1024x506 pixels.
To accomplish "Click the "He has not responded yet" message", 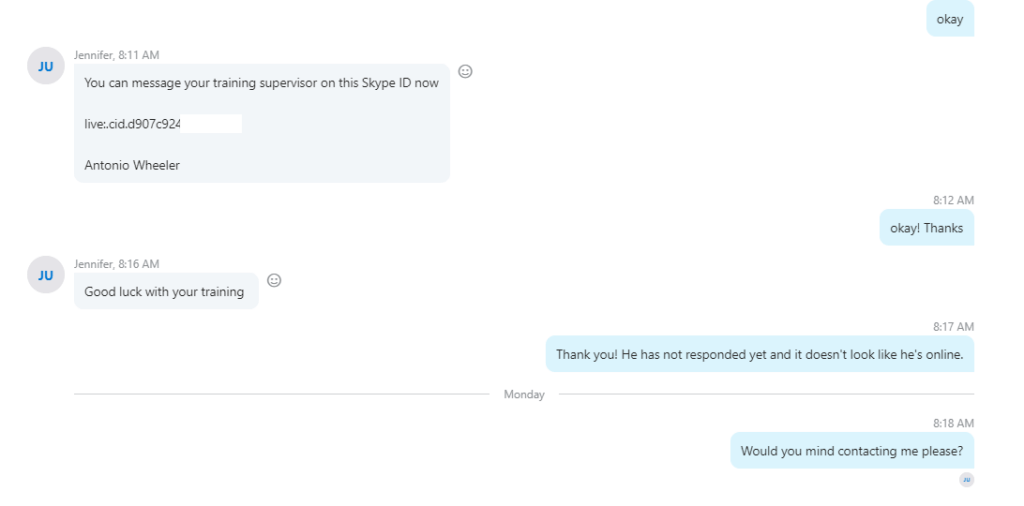I will click(x=759, y=354).
